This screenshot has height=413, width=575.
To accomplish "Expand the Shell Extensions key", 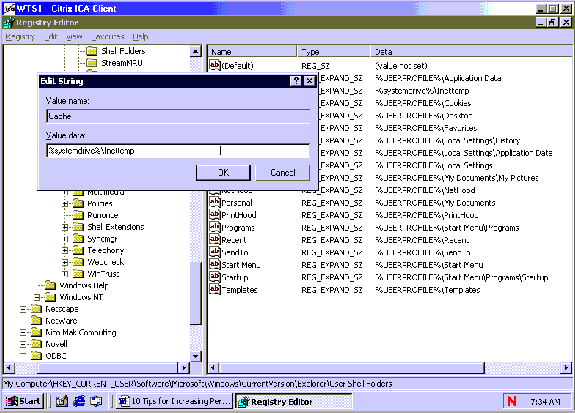I will (x=65, y=227).
